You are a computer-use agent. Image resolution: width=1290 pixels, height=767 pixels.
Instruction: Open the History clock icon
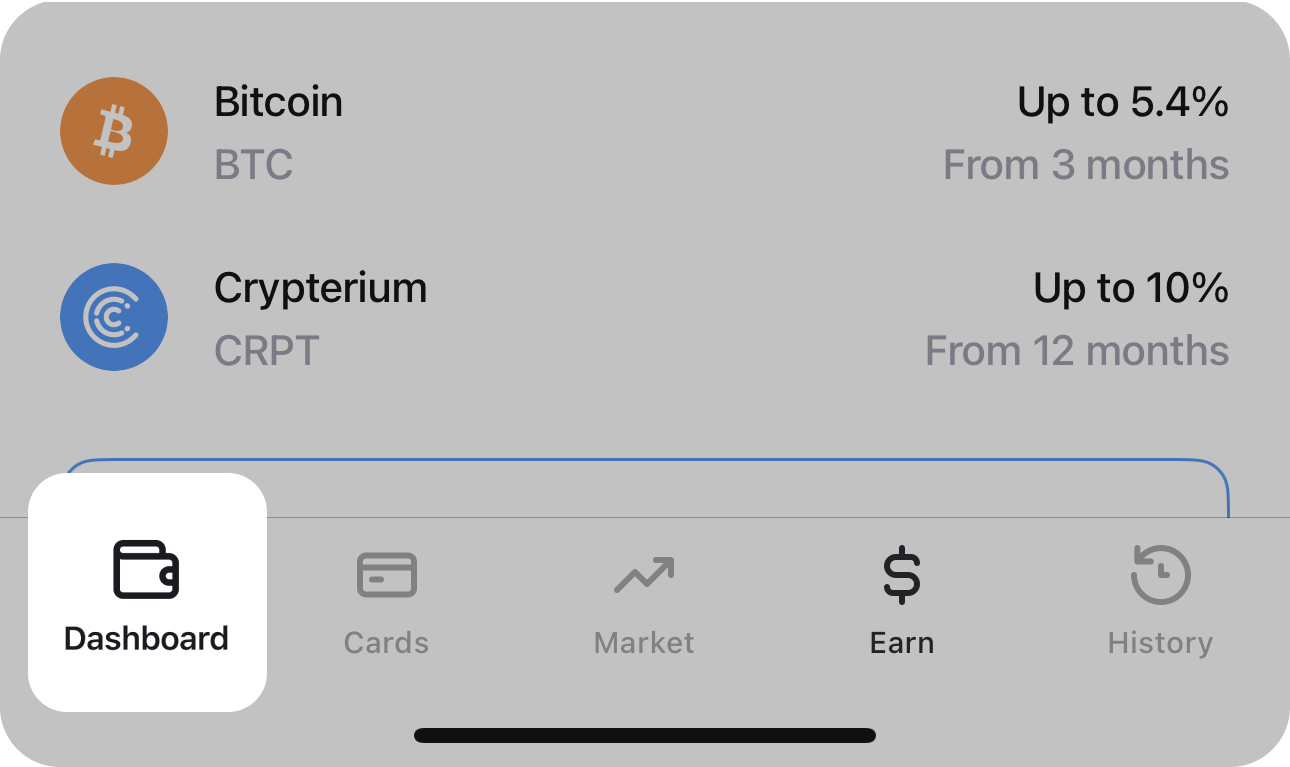tap(1160, 573)
